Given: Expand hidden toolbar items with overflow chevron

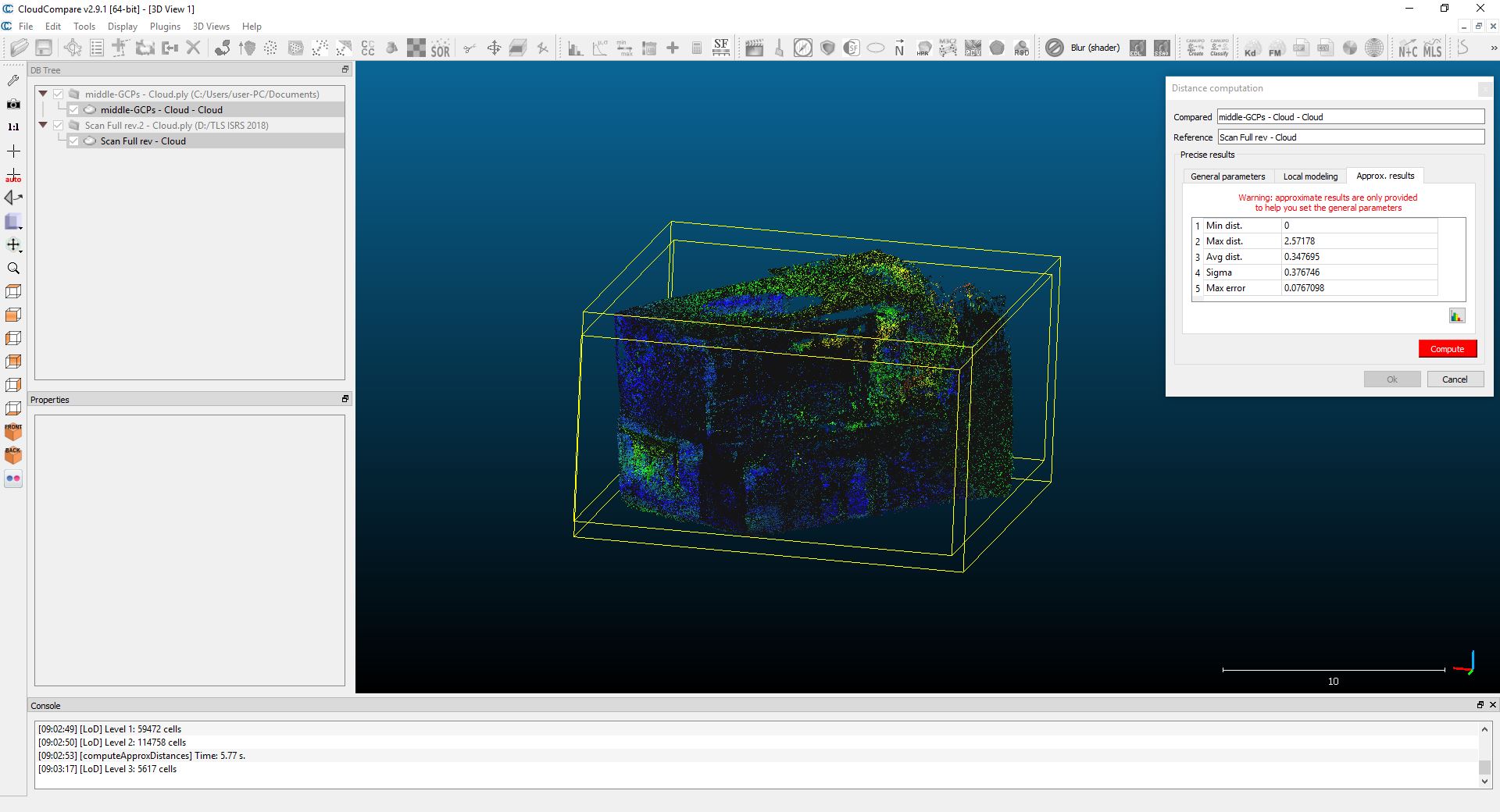Looking at the screenshot, I should [x=1493, y=48].
